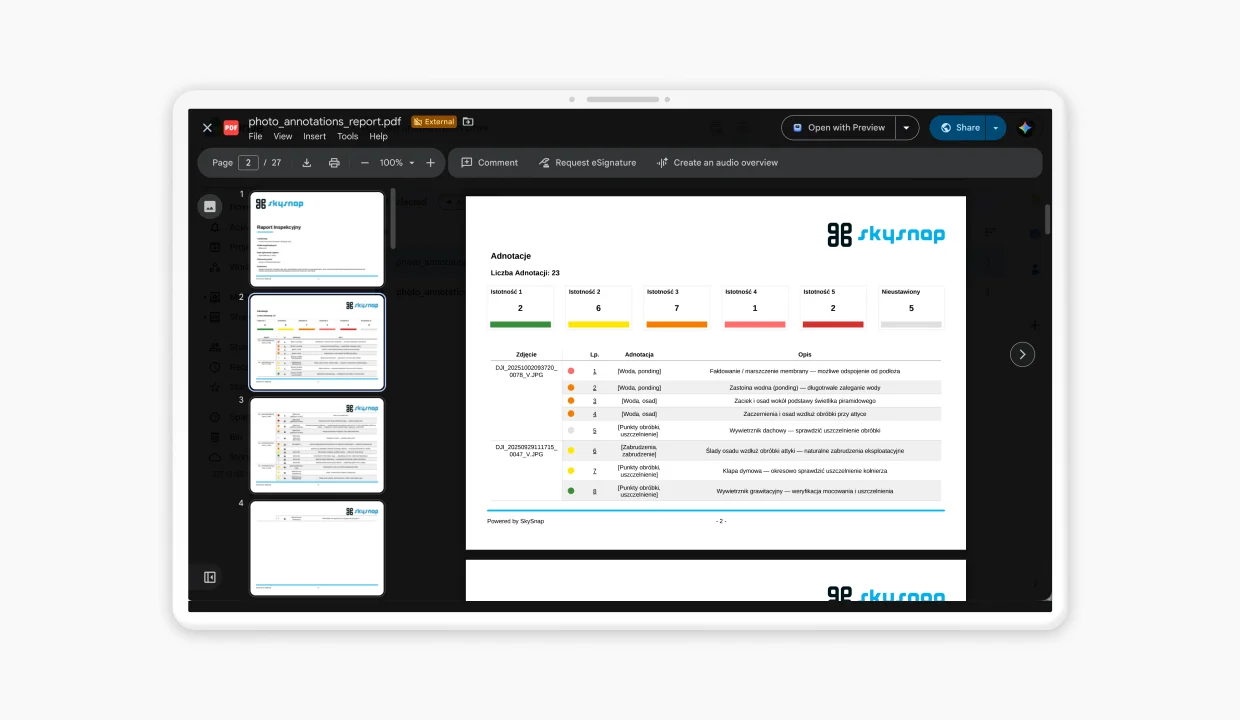Click the Request eSignature button
Image resolution: width=1240 pixels, height=720 pixels.
[587, 163]
